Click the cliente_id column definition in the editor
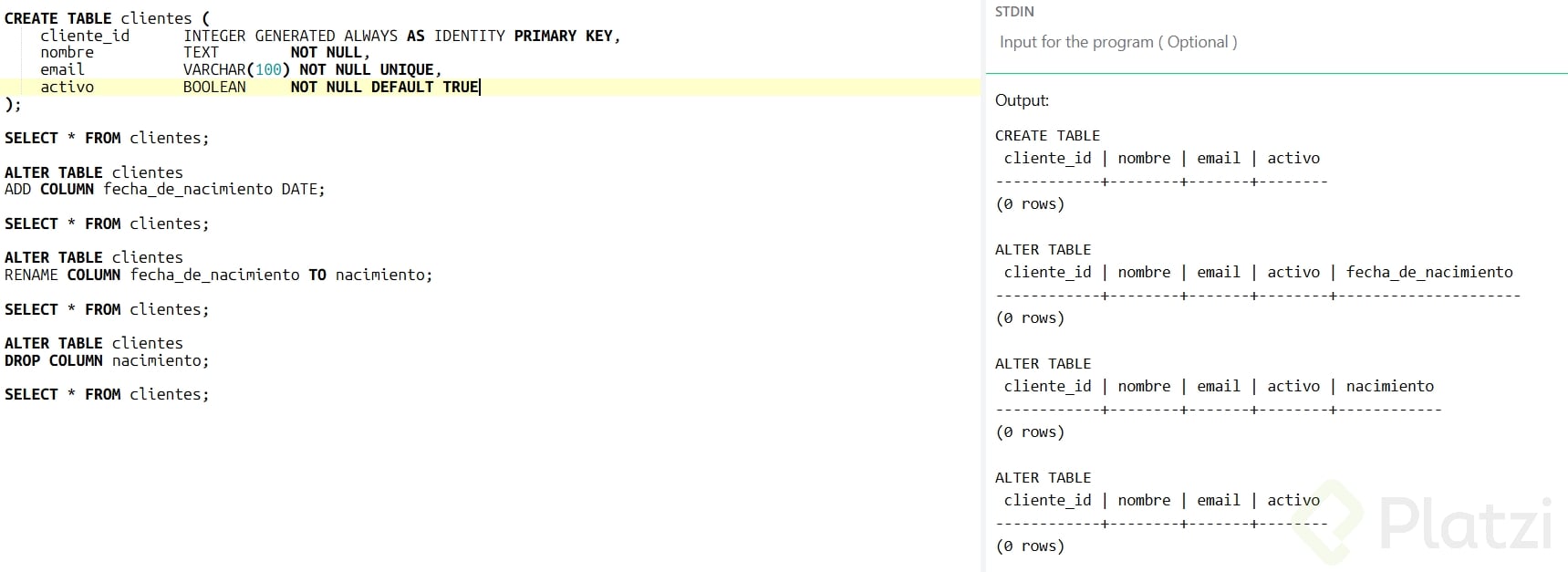The height and width of the screenshot is (572, 1568). point(85,36)
